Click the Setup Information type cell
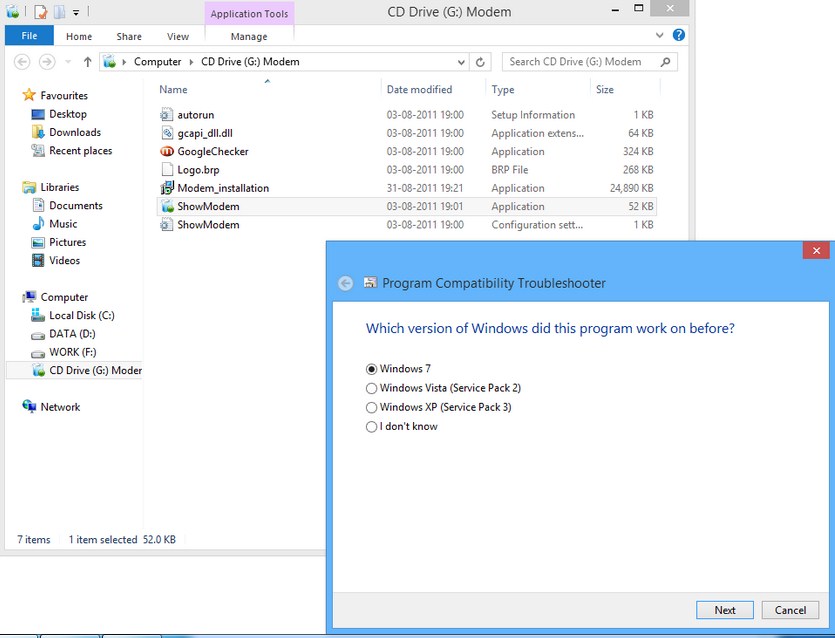Screen dimensions: 835x638 [x=533, y=115]
